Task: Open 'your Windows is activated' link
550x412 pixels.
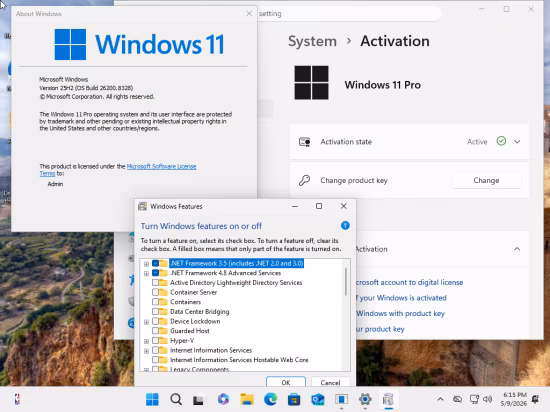Action: [401, 298]
